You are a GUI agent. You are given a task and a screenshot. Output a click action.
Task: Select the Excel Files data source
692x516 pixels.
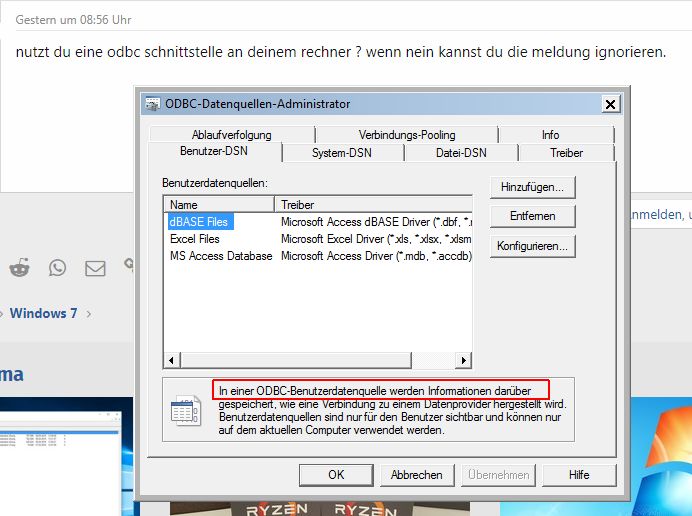[x=195, y=239]
